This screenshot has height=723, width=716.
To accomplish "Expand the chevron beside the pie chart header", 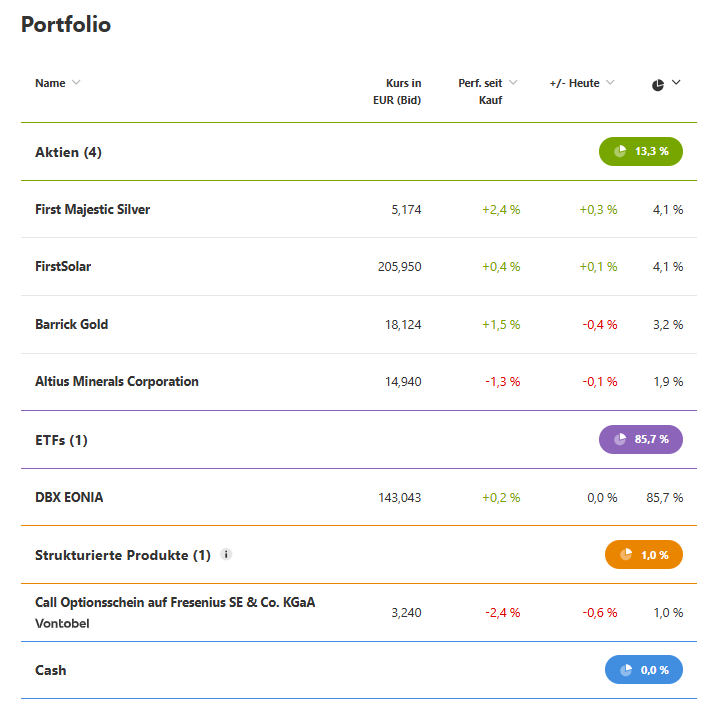I will [x=676, y=83].
